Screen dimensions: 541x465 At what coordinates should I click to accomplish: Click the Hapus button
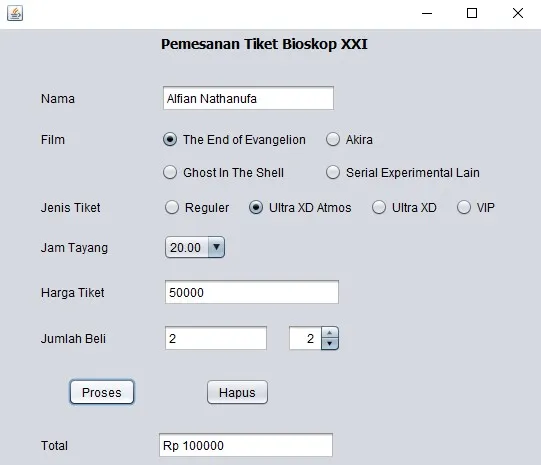(237, 392)
